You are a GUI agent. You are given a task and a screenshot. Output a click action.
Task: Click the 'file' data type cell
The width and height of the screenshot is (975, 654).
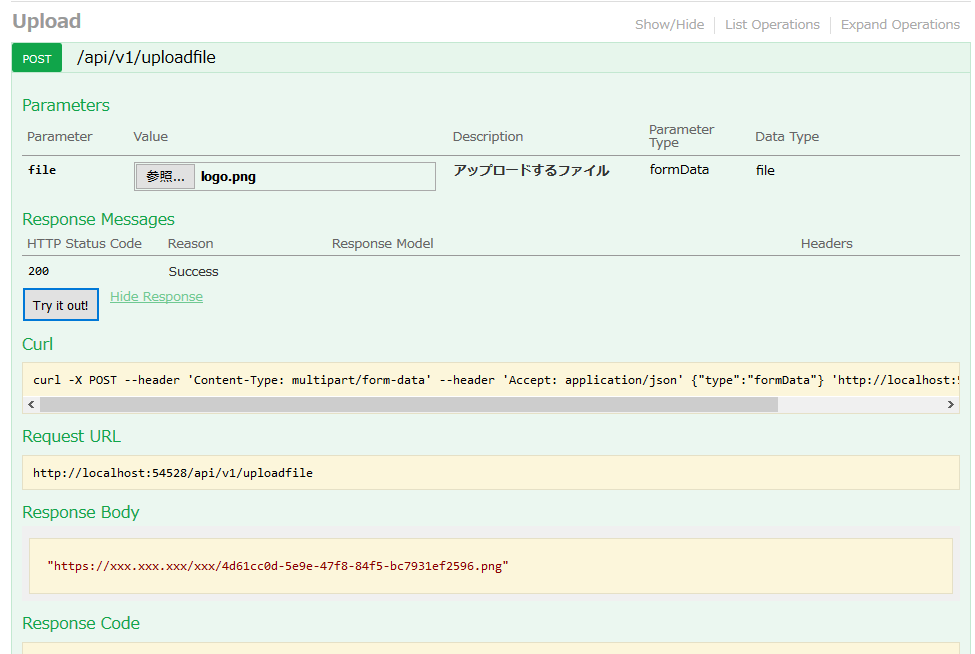[x=765, y=170]
